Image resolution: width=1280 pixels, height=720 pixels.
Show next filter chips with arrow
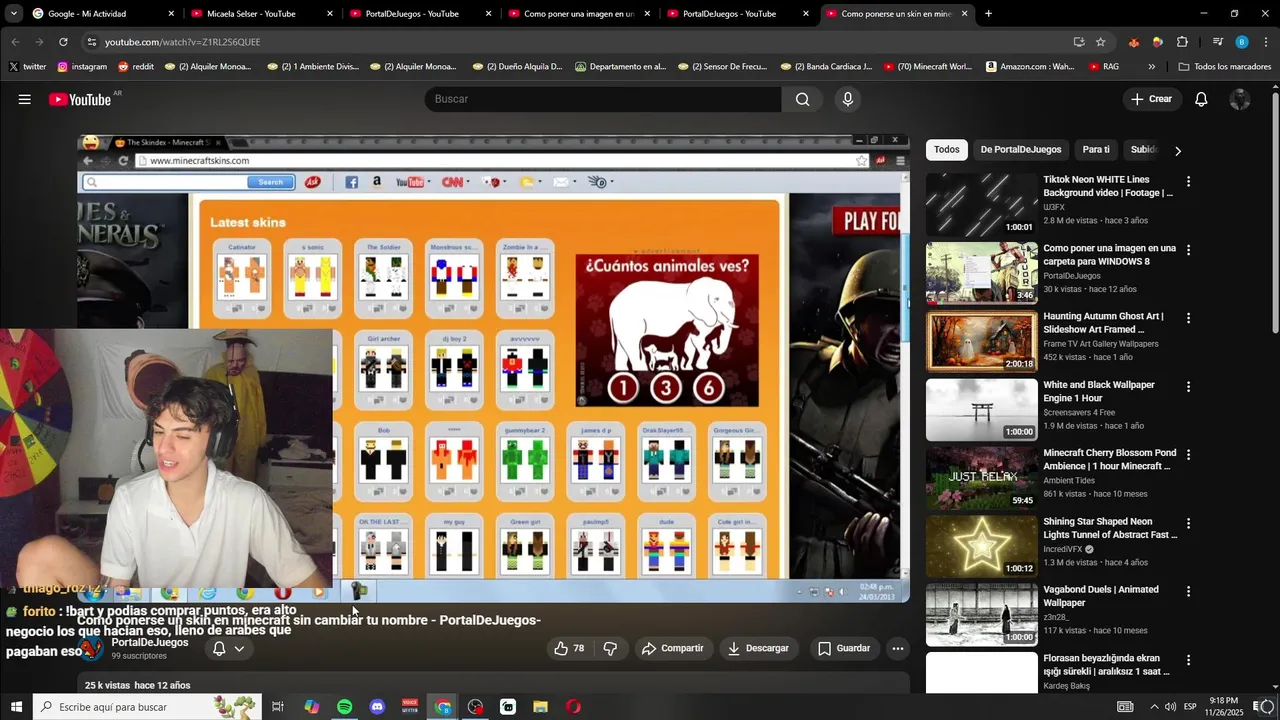[1177, 150]
